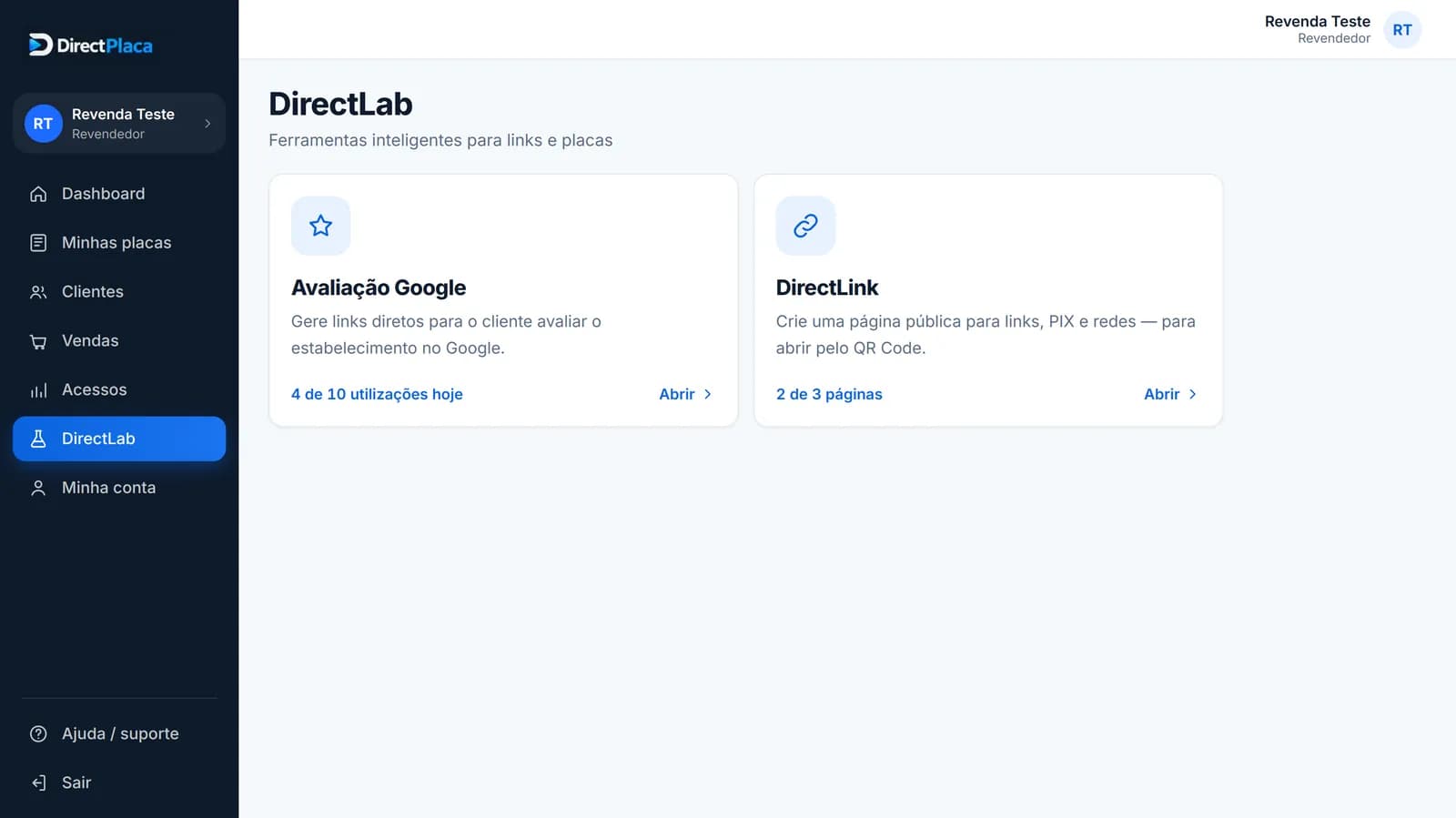Click the Minha conta person icon
Viewport: 1456px width, 818px height.
[x=38, y=488]
